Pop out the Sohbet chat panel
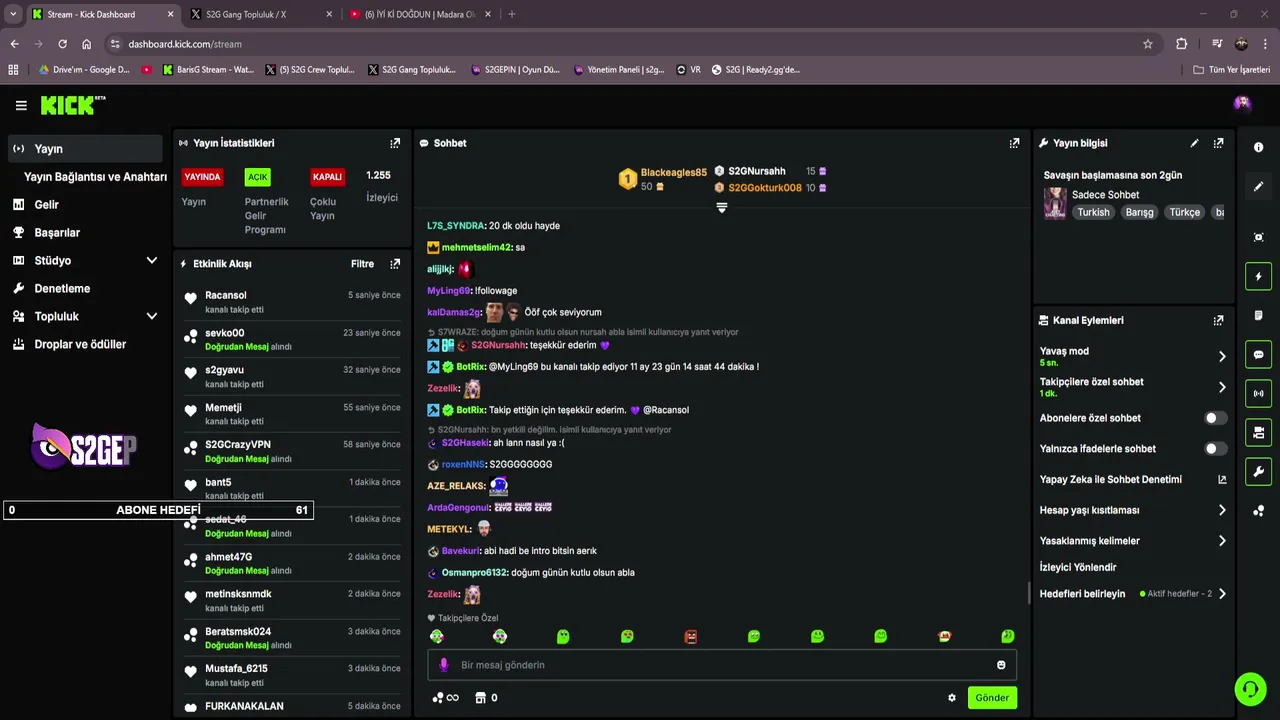The image size is (1280, 720). pos(1014,143)
